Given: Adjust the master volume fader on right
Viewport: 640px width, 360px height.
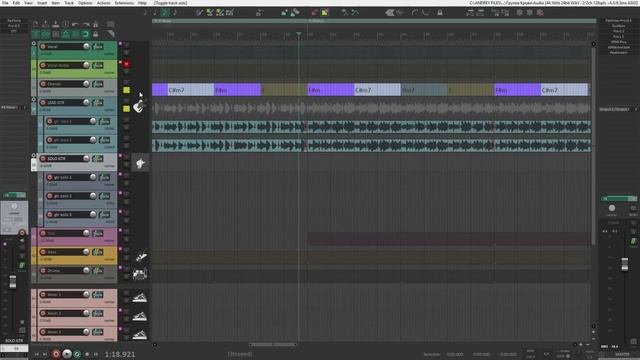Looking at the screenshot, I should [x=624, y=264].
